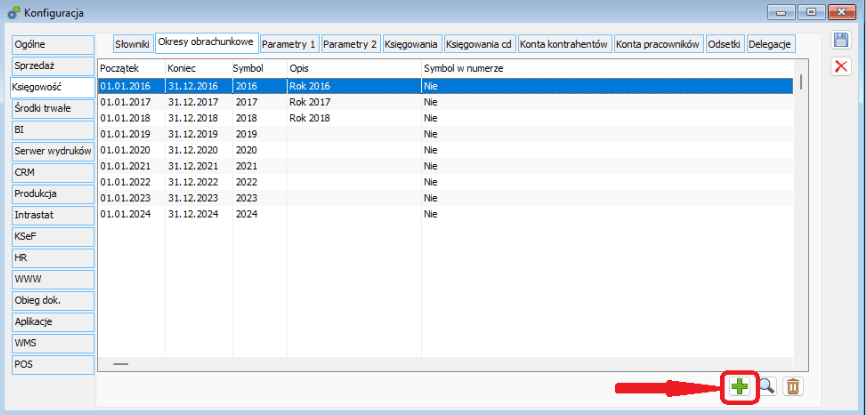
Task: Go to the Konta pracowników tab
Action: (x=659, y=44)
